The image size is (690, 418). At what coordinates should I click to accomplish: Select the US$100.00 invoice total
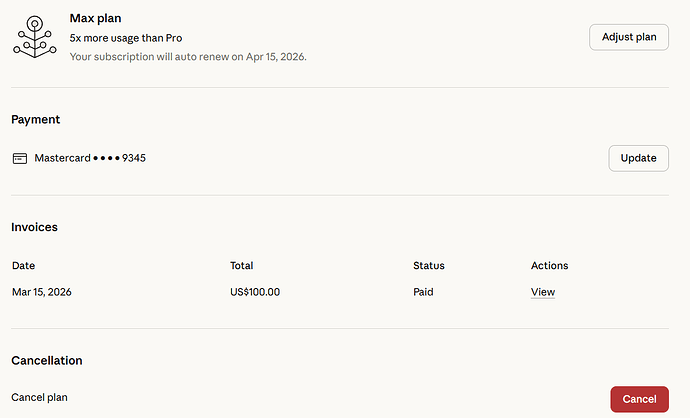click(255, 292)
